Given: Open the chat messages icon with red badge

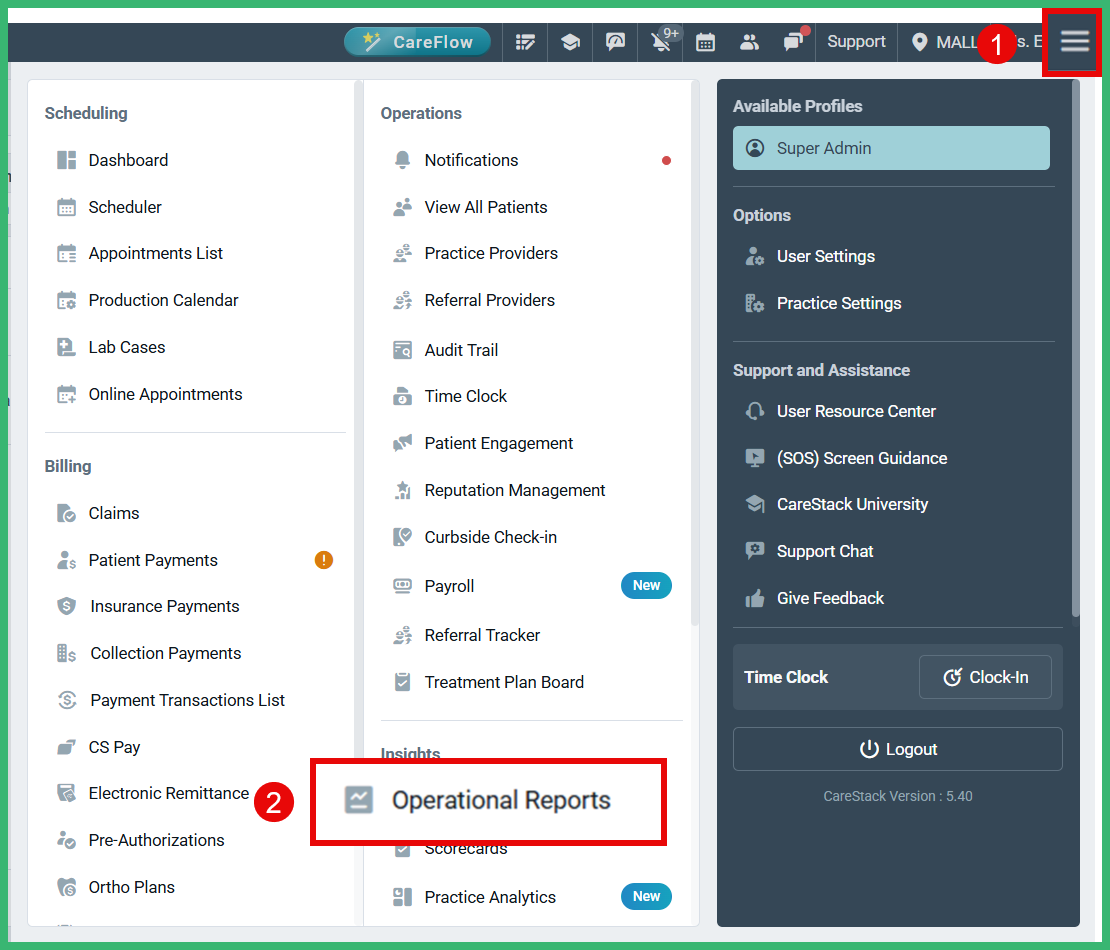Looking at the screenshot, I should tap(793, 42).
